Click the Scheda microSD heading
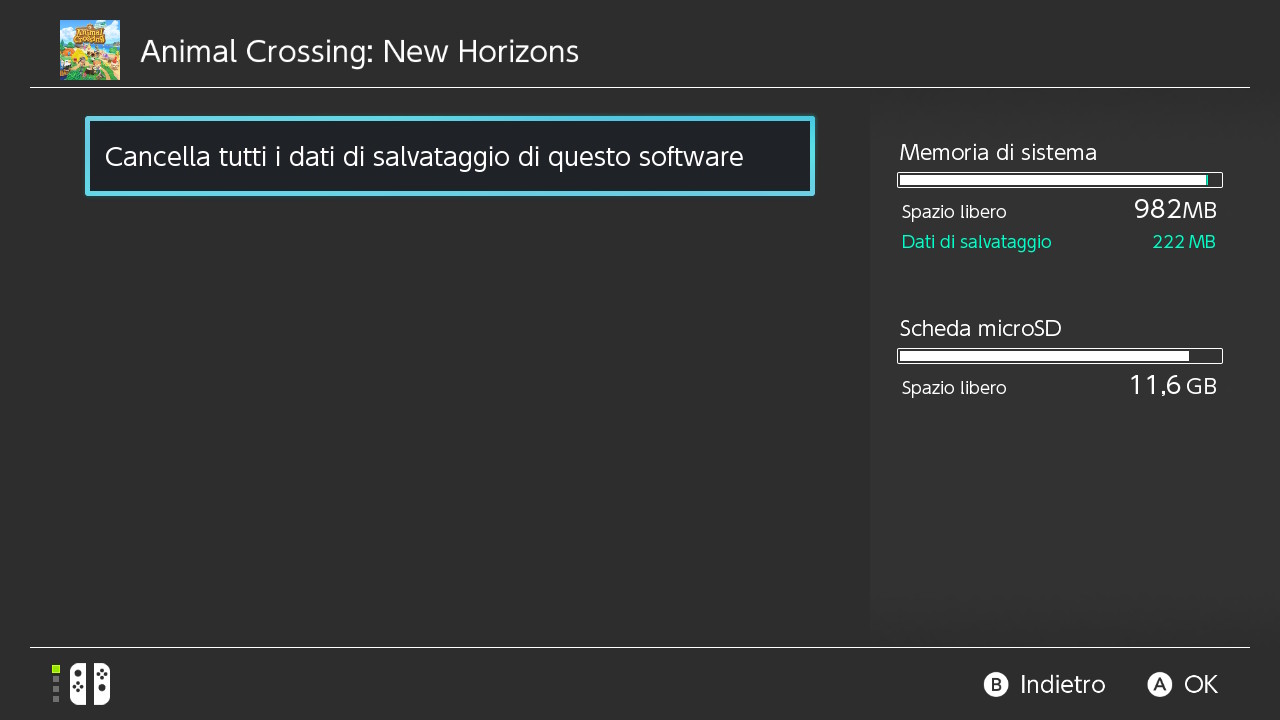This screenshot has width=1280, height=720. tap(980, 329)
